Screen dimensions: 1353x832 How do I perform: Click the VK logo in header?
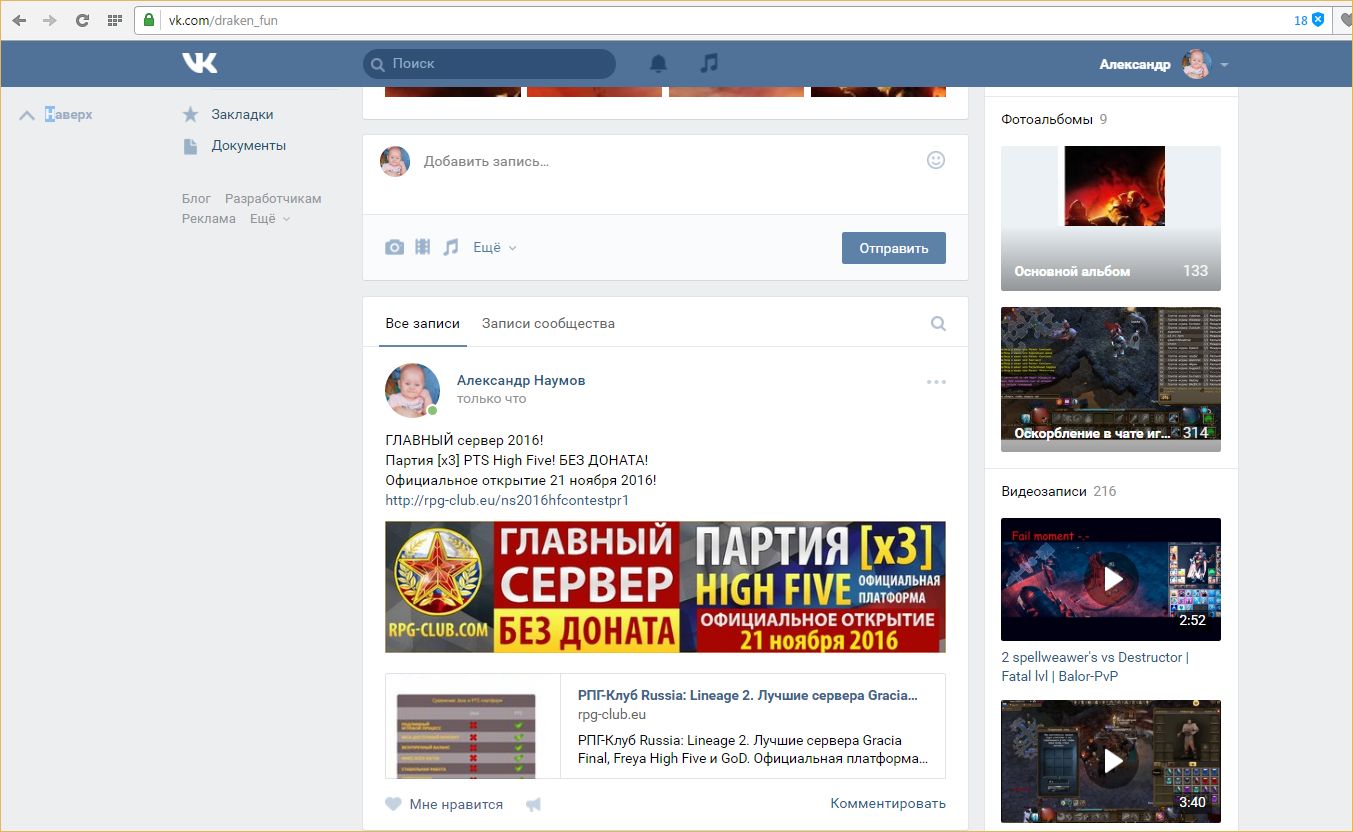pos(199,63)
